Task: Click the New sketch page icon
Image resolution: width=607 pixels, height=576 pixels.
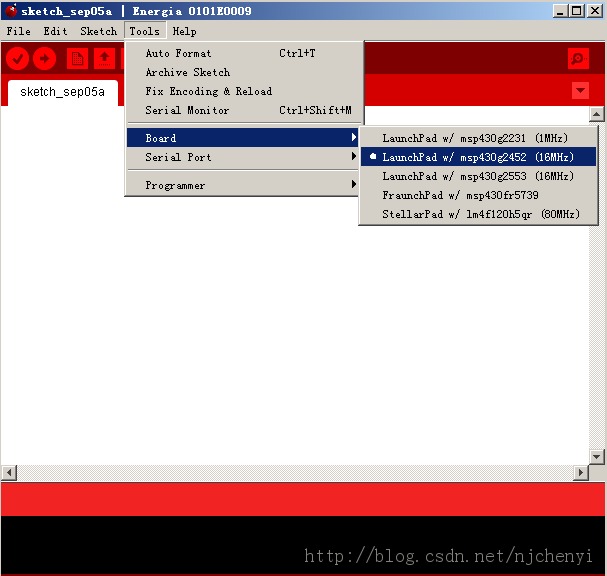Action: pyautogui.click(x=77, y=58)
